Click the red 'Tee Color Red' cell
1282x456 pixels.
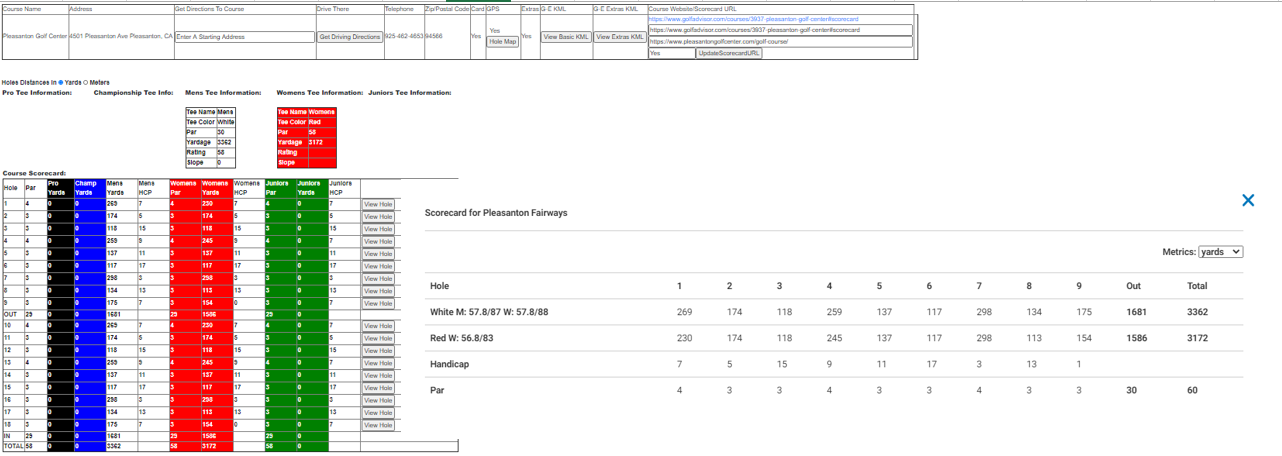coord(306,122)
